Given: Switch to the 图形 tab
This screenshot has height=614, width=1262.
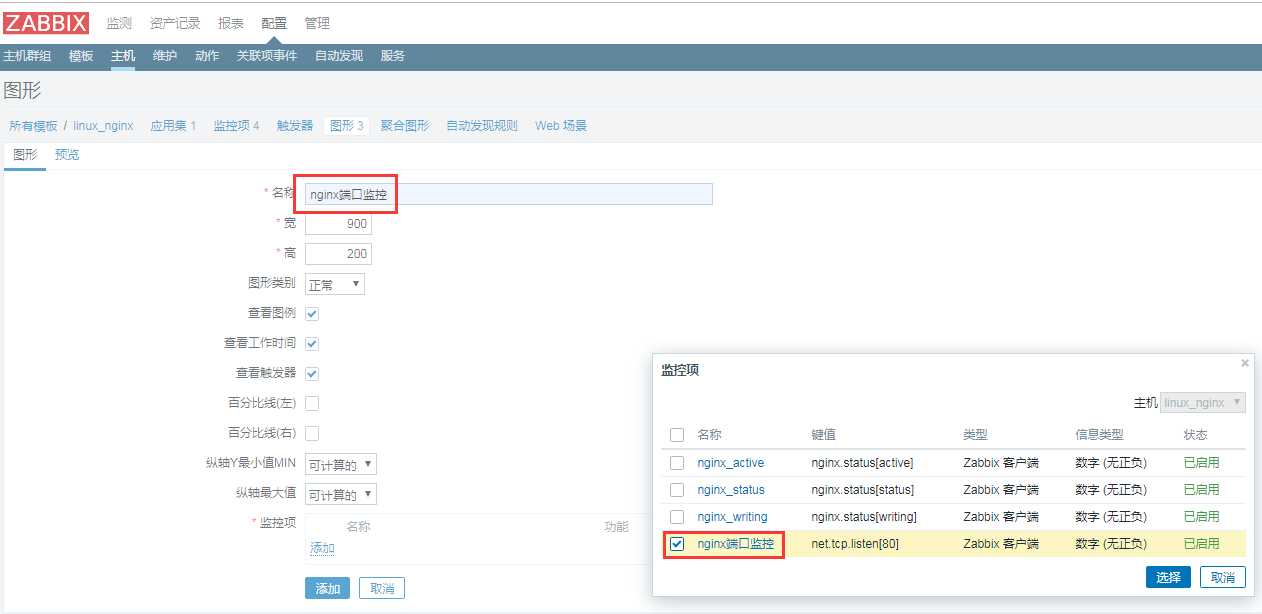Looking at the screenshot, I should 25,155.
